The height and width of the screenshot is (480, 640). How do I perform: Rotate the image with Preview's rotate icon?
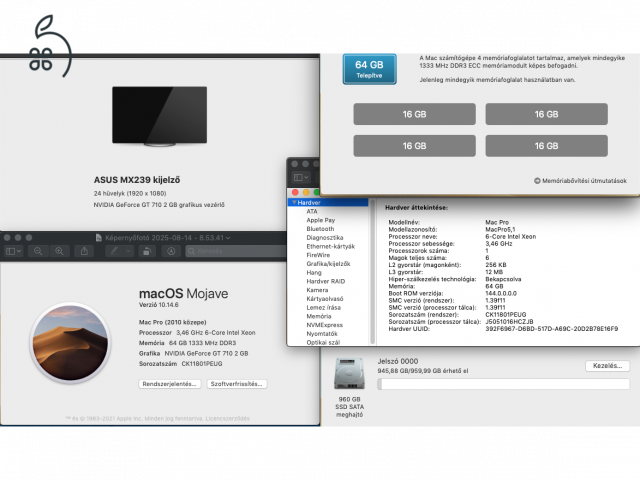click(147, 251)
